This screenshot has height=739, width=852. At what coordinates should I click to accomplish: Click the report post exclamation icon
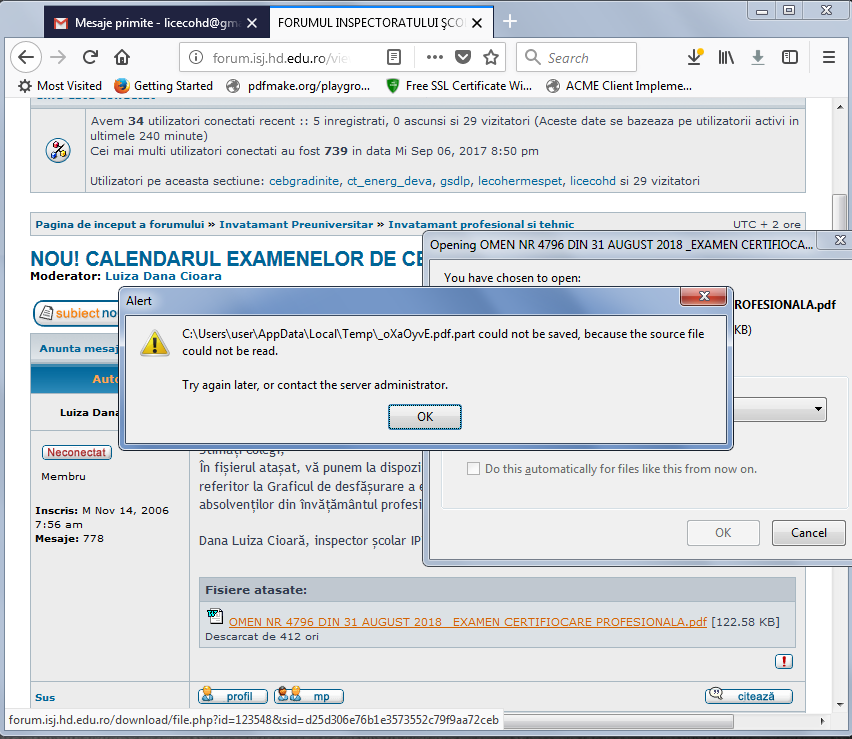784,661
